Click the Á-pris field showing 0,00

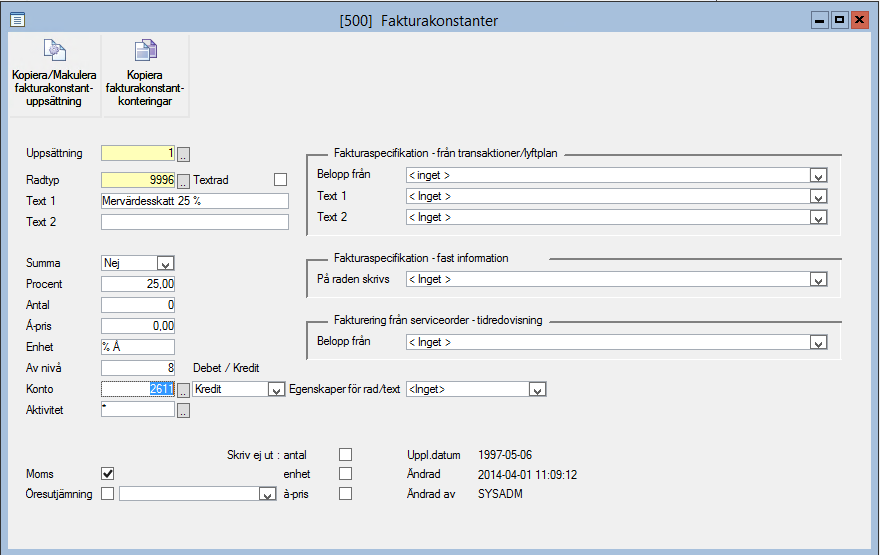point(138,326)
